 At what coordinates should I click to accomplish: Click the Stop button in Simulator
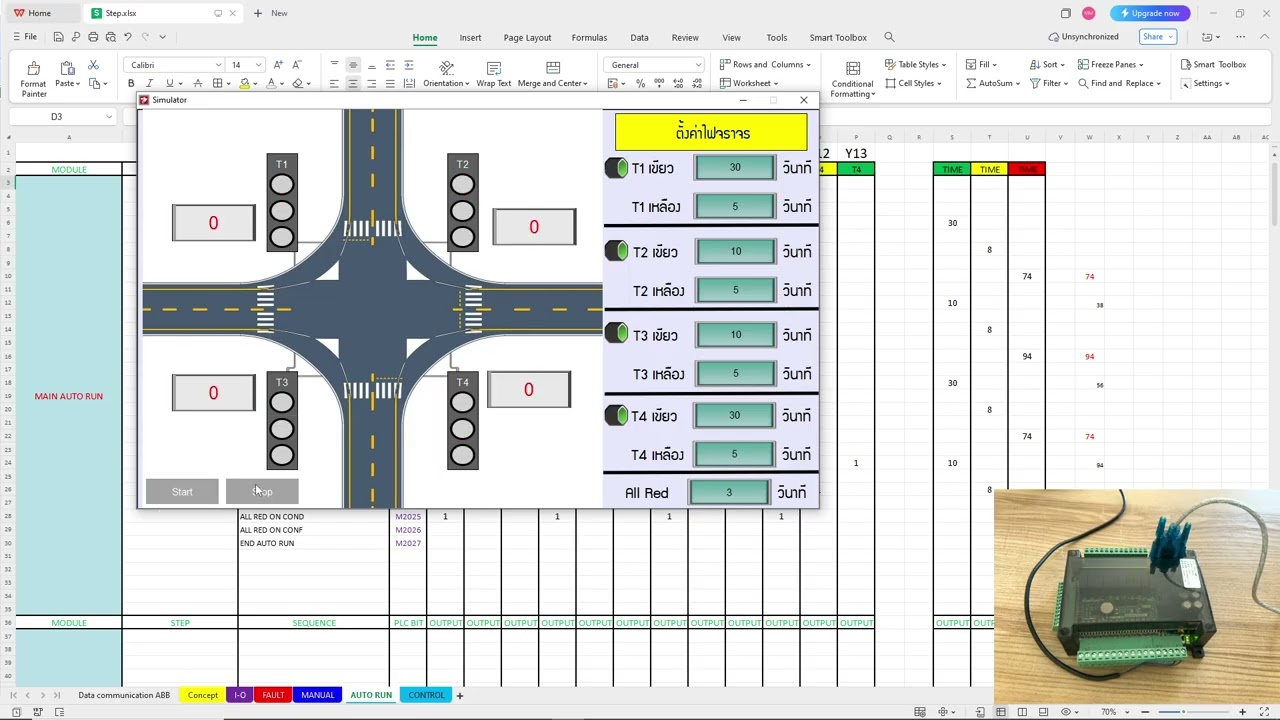[x=262, y=491]
